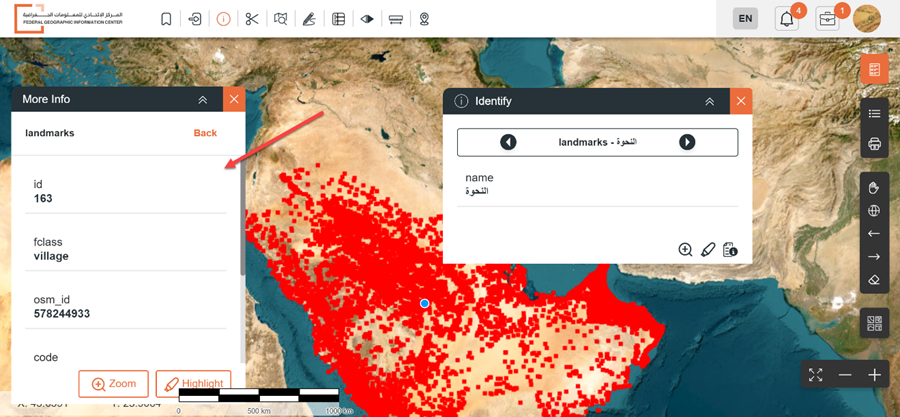This screenshot has height=417, width=900.
Task: Click the orange layers panel button
Action: point(874,69)
